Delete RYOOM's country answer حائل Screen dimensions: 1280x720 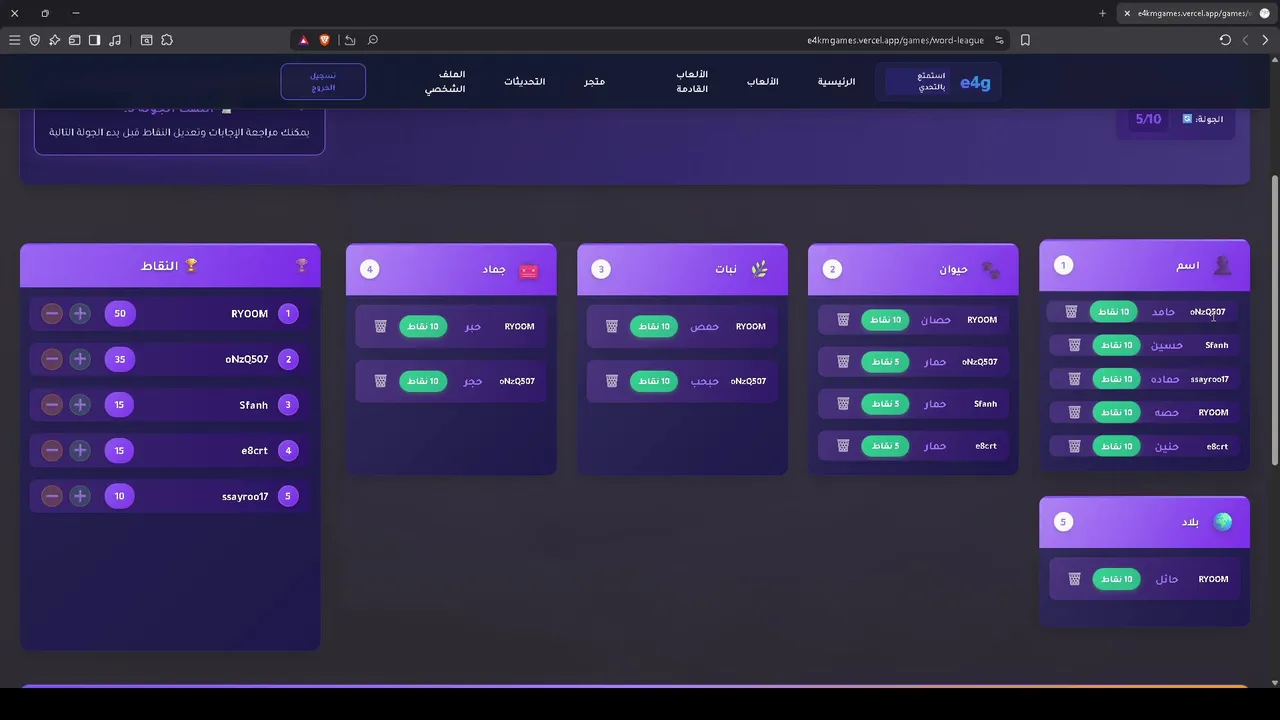[x=1075, y=579]
